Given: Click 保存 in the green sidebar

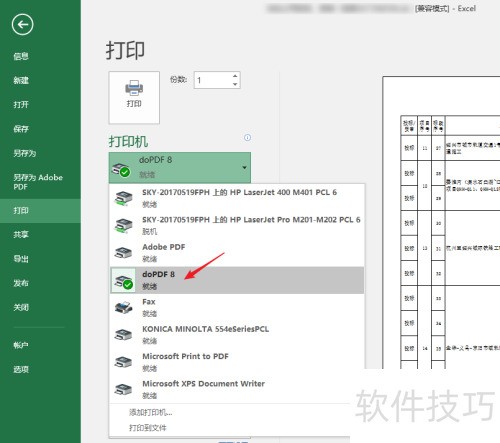Looking at the screenshot, I should 21,129.
